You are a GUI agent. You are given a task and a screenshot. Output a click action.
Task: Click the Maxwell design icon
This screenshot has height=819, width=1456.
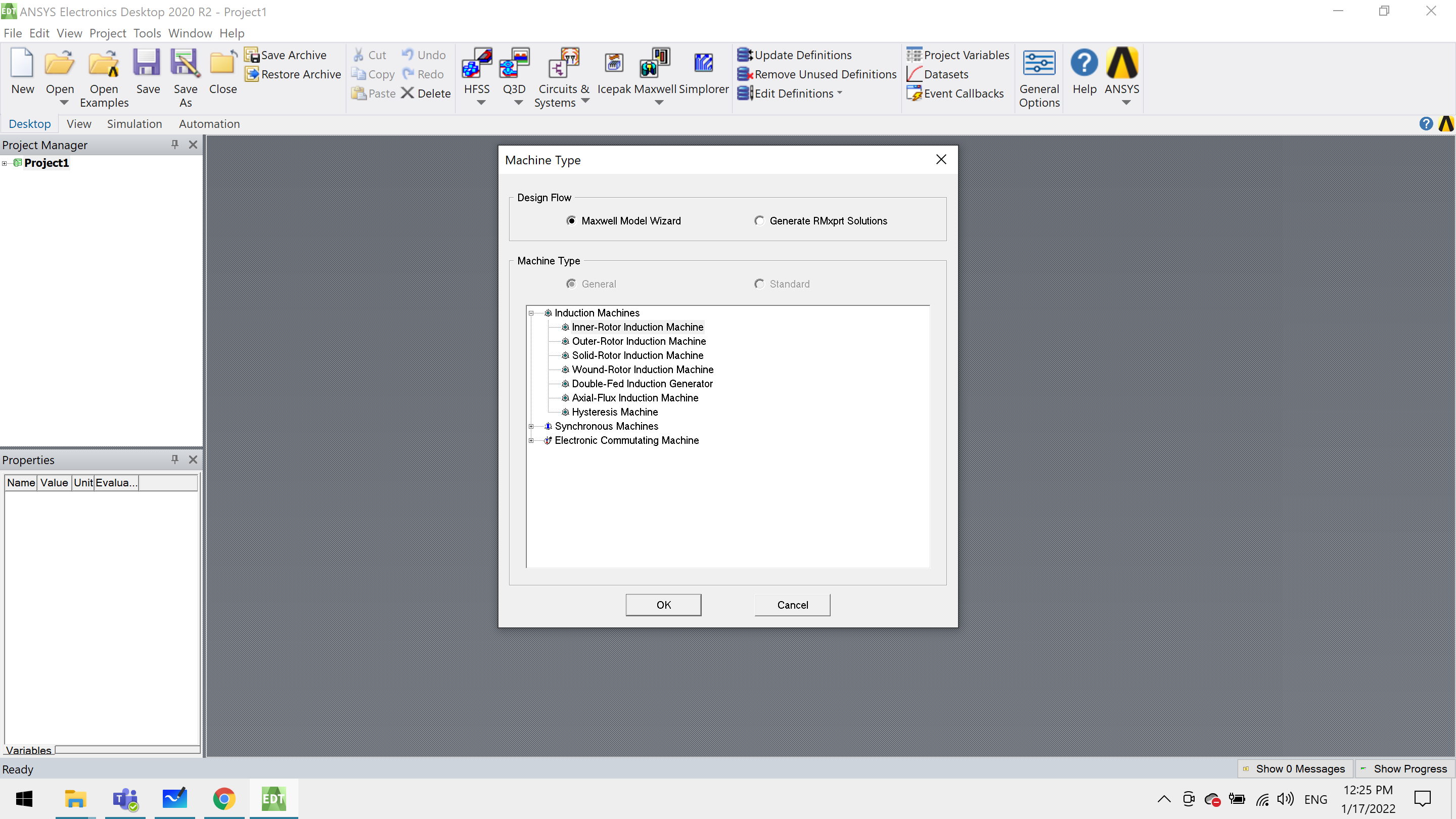655,63
